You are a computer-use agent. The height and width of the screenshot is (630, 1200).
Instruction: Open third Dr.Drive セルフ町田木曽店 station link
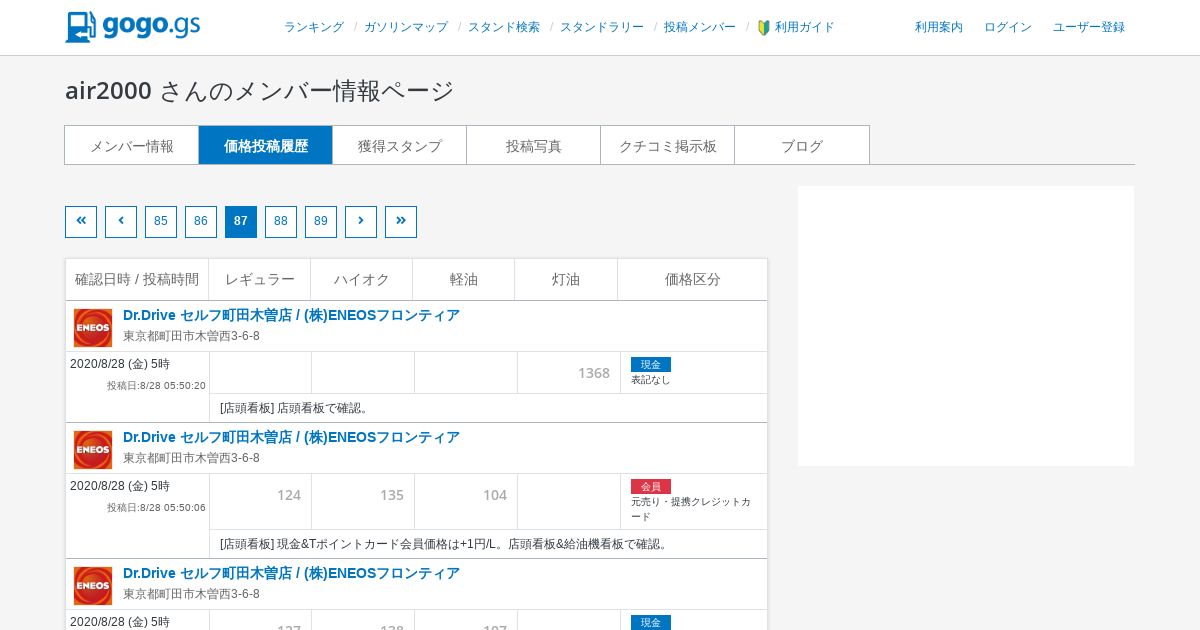[x=291, y=573]
